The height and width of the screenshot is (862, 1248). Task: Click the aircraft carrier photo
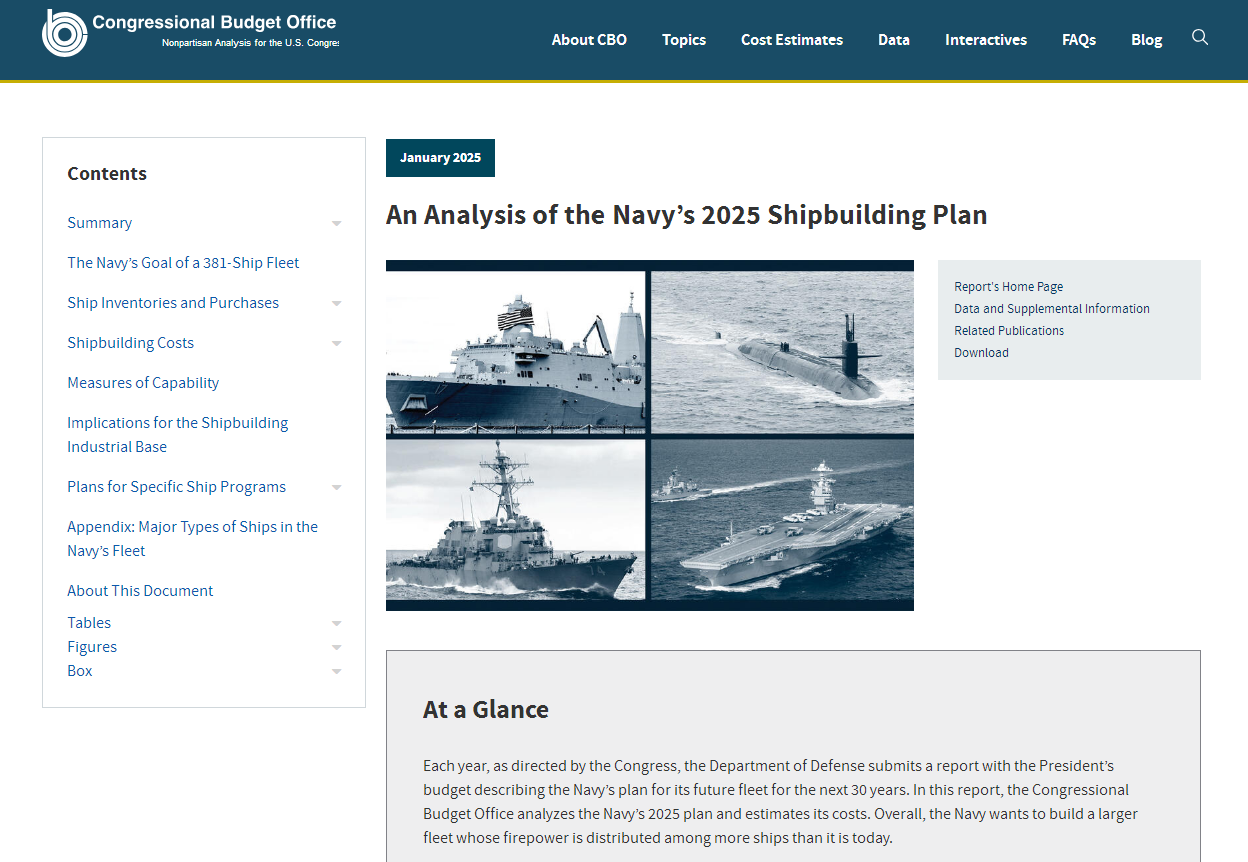coord(782,520)
